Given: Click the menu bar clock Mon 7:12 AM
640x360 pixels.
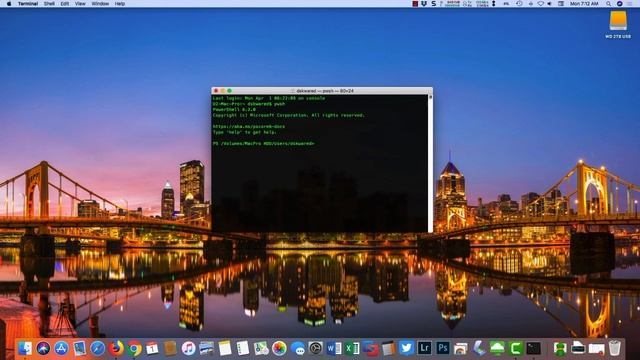Looking at the screenshot, I should 584,4.
